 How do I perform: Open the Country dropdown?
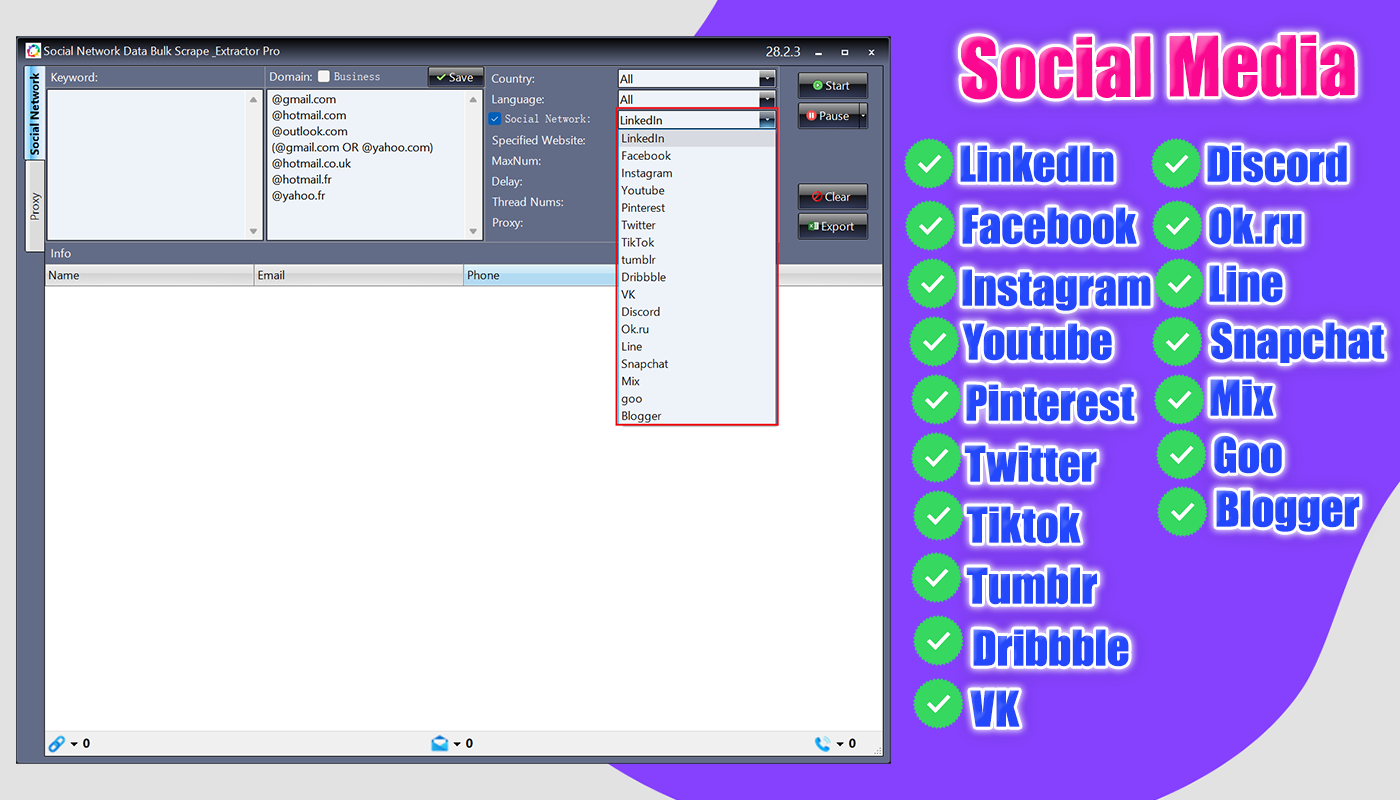pyautogui.click(x=767, y=78)
